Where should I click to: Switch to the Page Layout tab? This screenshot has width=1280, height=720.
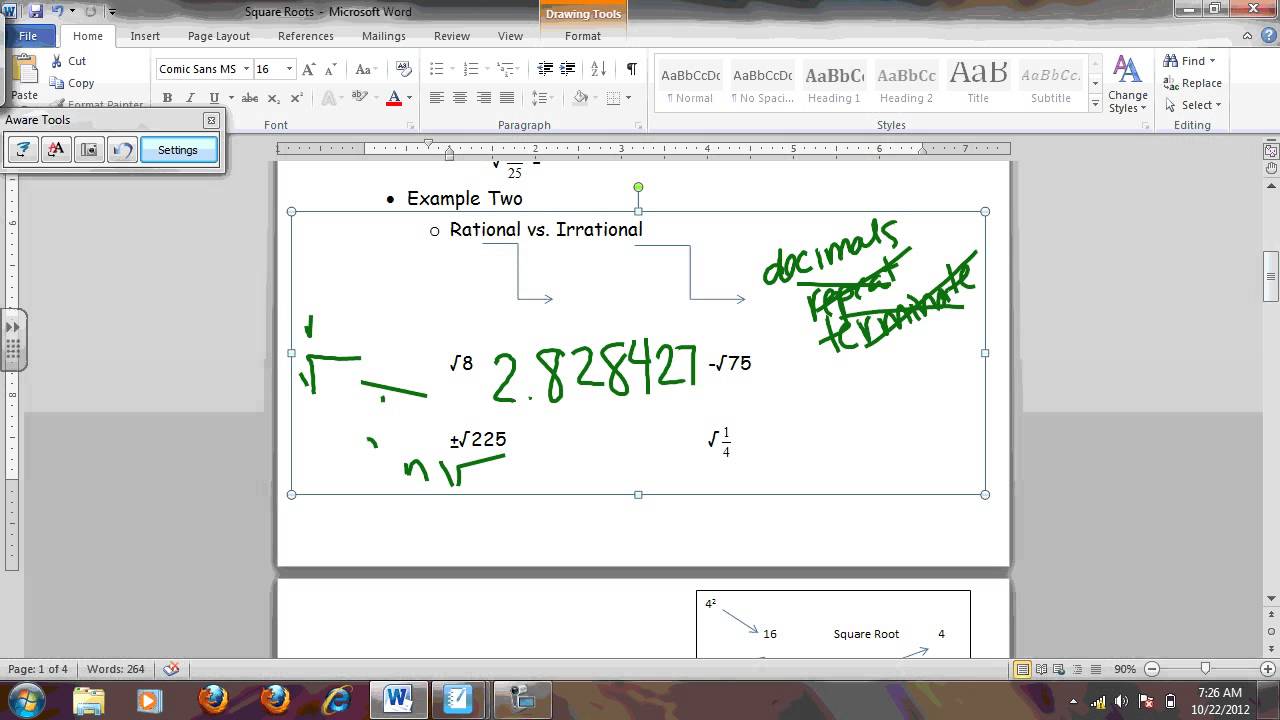click(x=219, y=36)
